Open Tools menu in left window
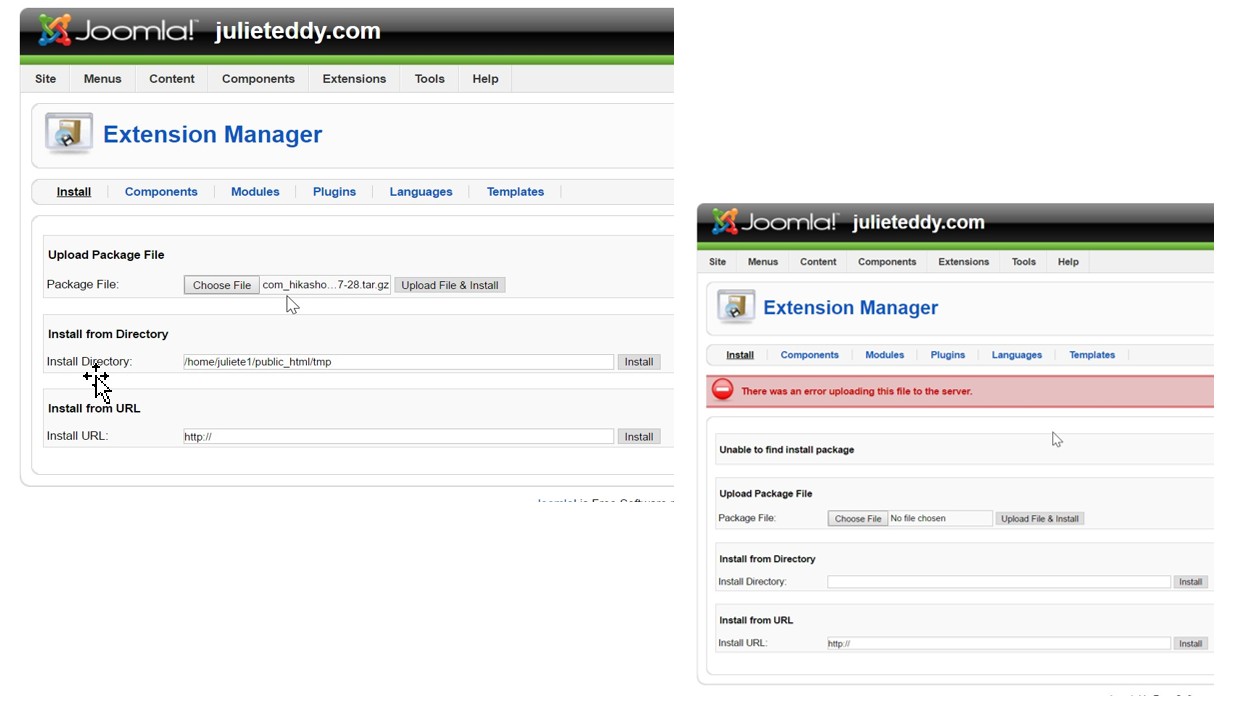This screenshot has height=705, width=1243. click(430, 79)
